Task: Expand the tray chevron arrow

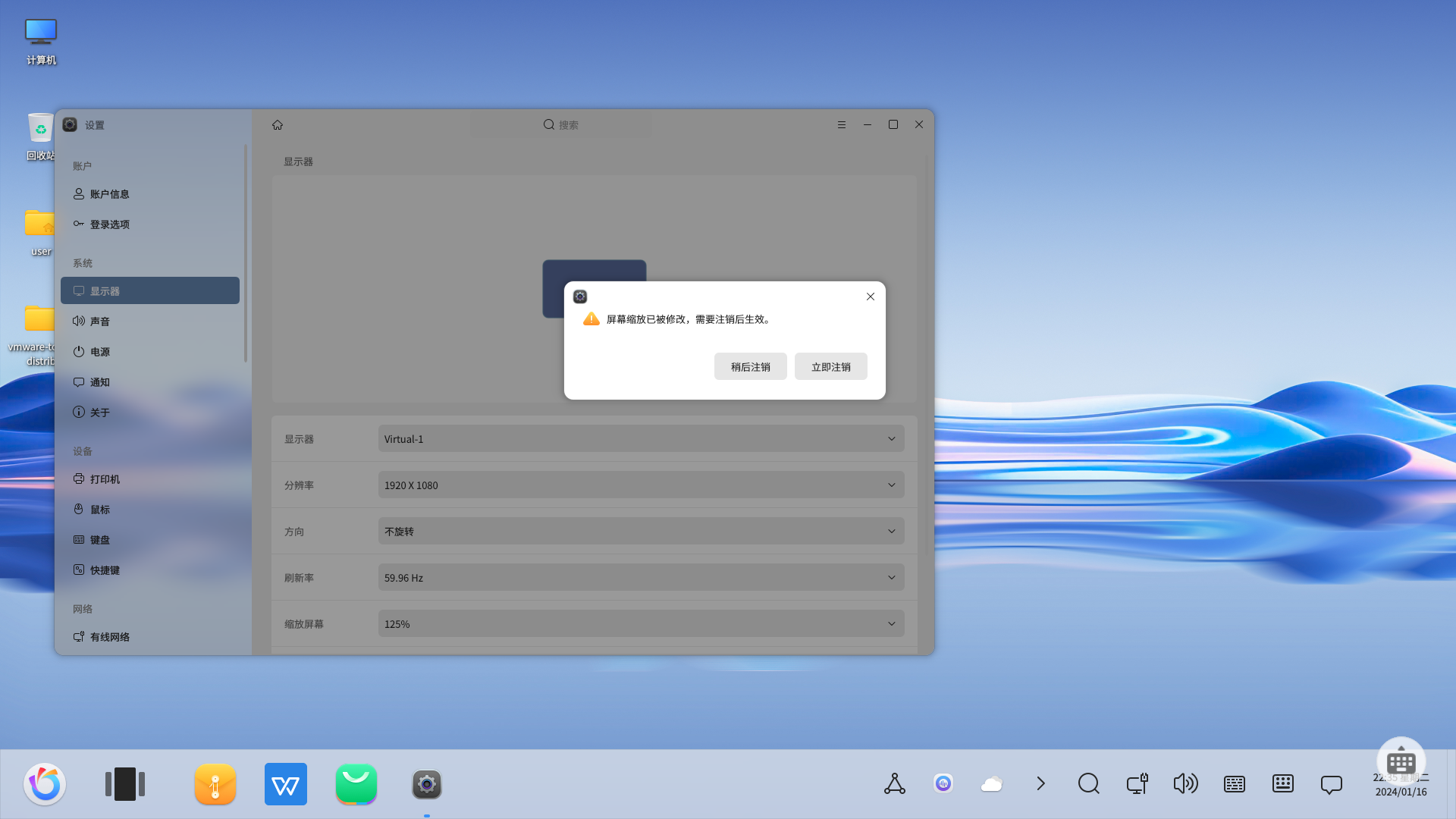Action: point(1040,783)
